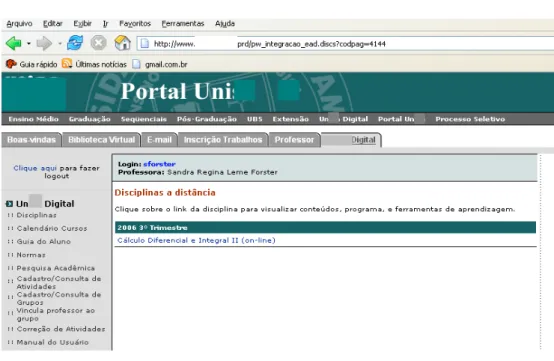Open Back button history dropdown arrow
This screenshot has width=554, height=361.
click(x=29, y=44)
